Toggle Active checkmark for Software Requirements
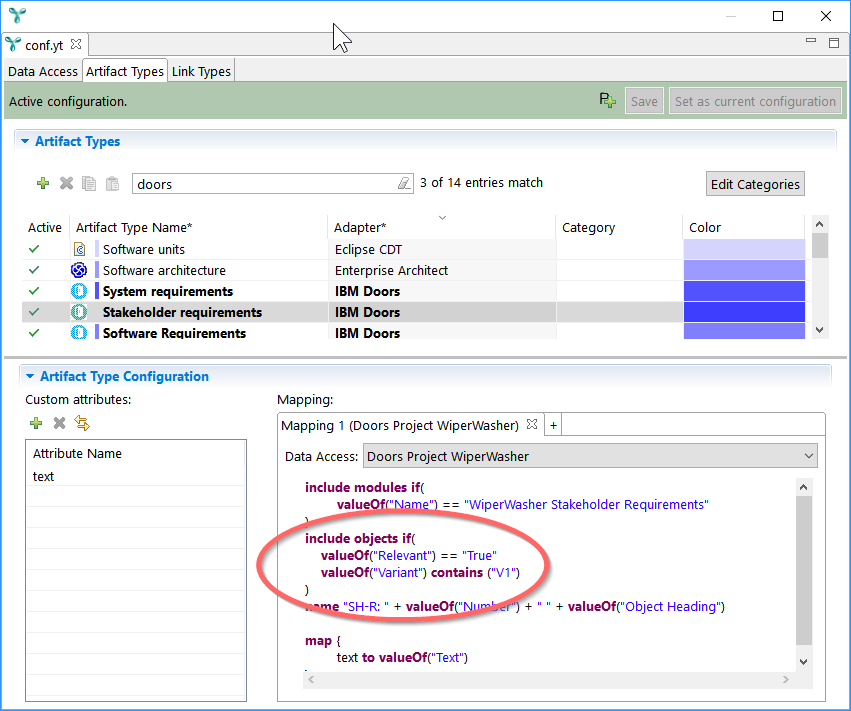The image size is (851, 711). point(34,333)
